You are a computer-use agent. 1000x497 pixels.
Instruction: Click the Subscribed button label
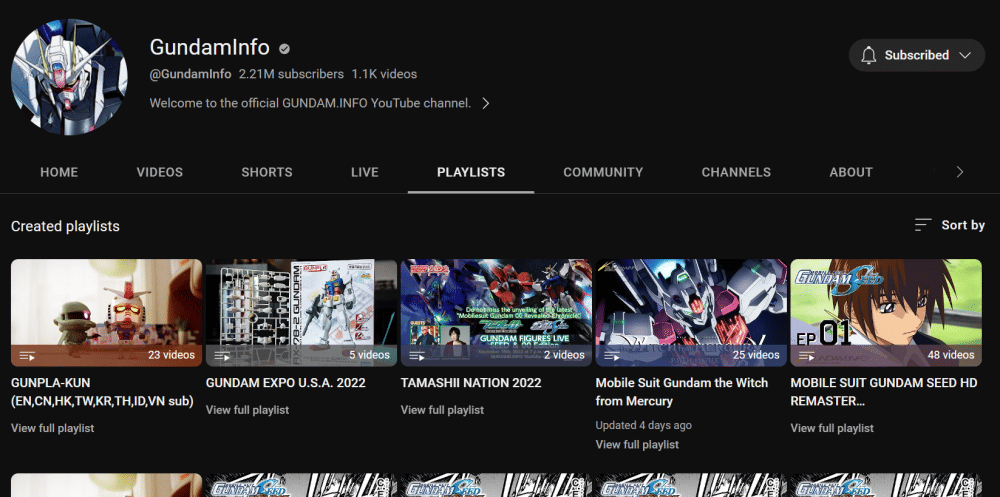(916, 56)
